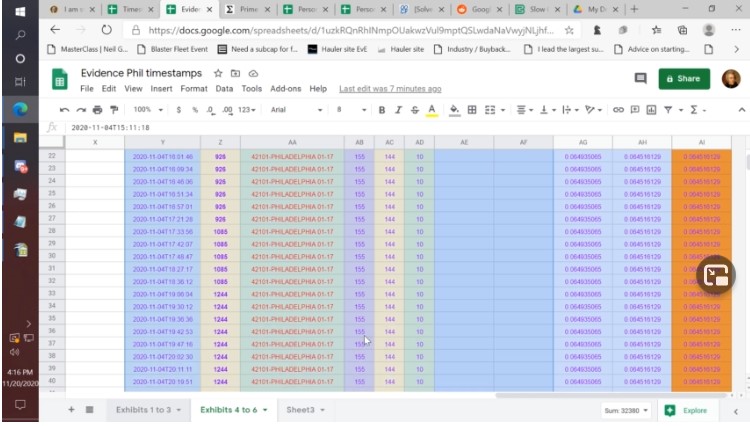The image size is (750, 426).
Task: Open vertical align dropdown
Action: coord(548,110)
